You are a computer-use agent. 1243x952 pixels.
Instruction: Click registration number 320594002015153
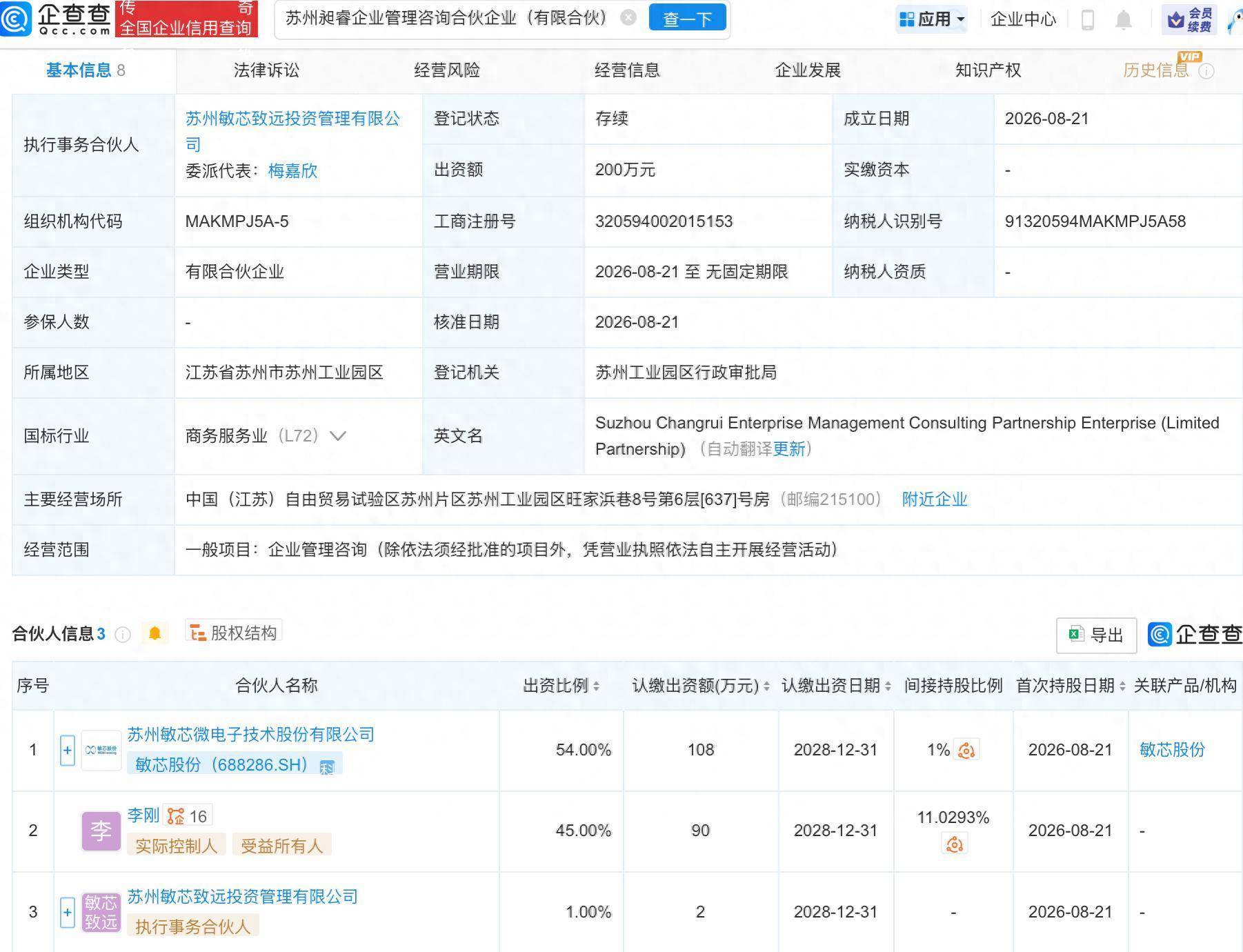664,221
